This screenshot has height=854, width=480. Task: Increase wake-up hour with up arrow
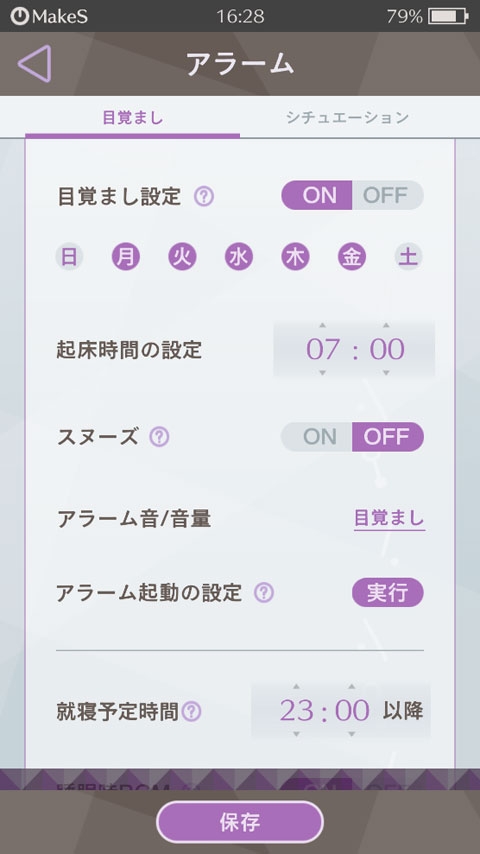click(323, 326)
